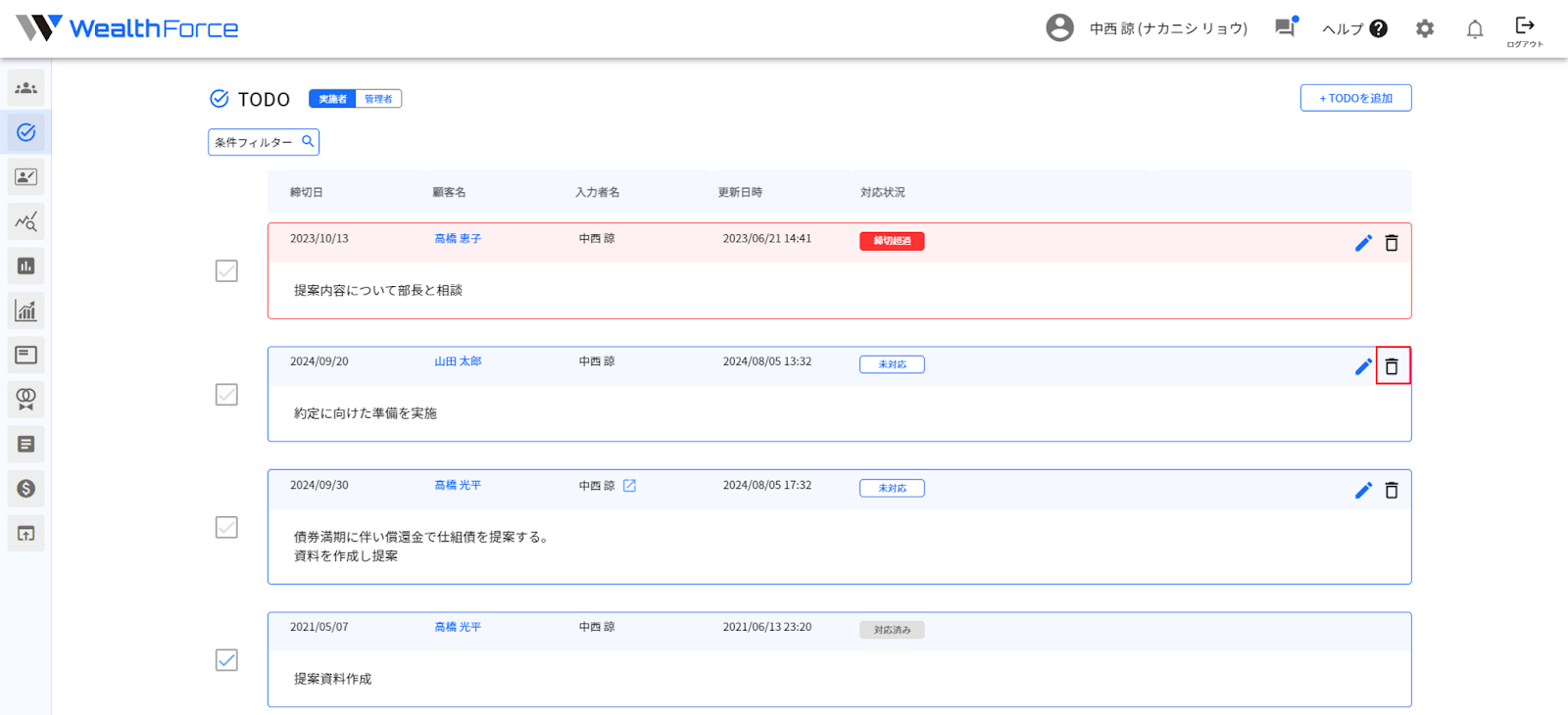The height and width of the screenshot is (715, 1568).
Task: Click the 顧客名 column header
Action: click(x=450, y=193)
